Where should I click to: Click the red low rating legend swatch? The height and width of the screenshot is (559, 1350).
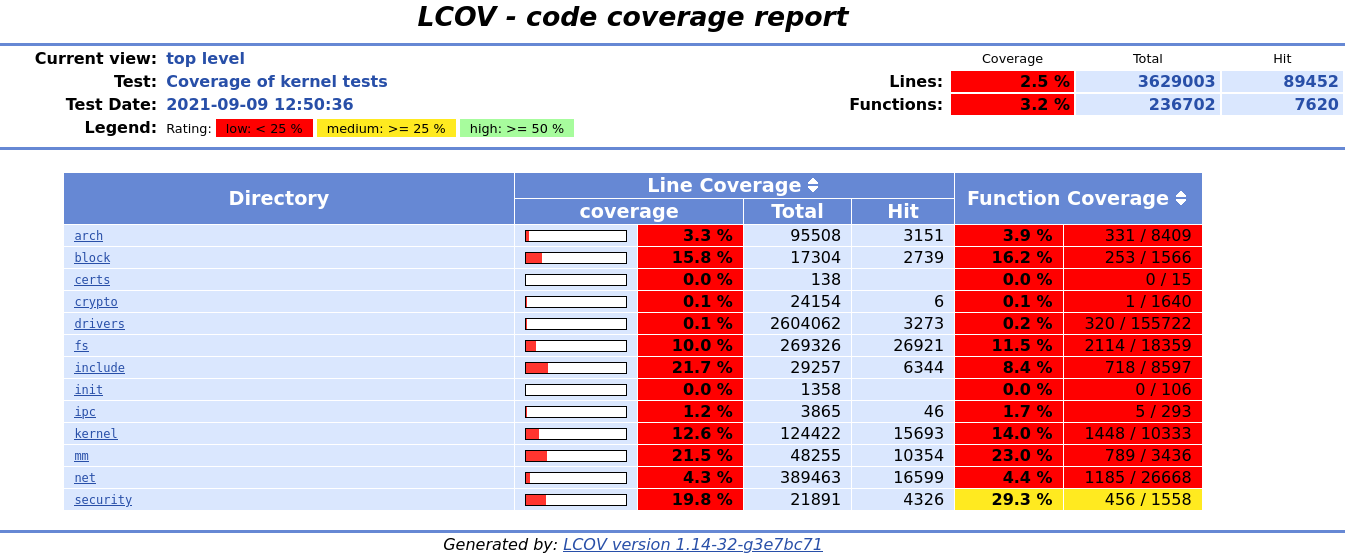coord(264,129)
